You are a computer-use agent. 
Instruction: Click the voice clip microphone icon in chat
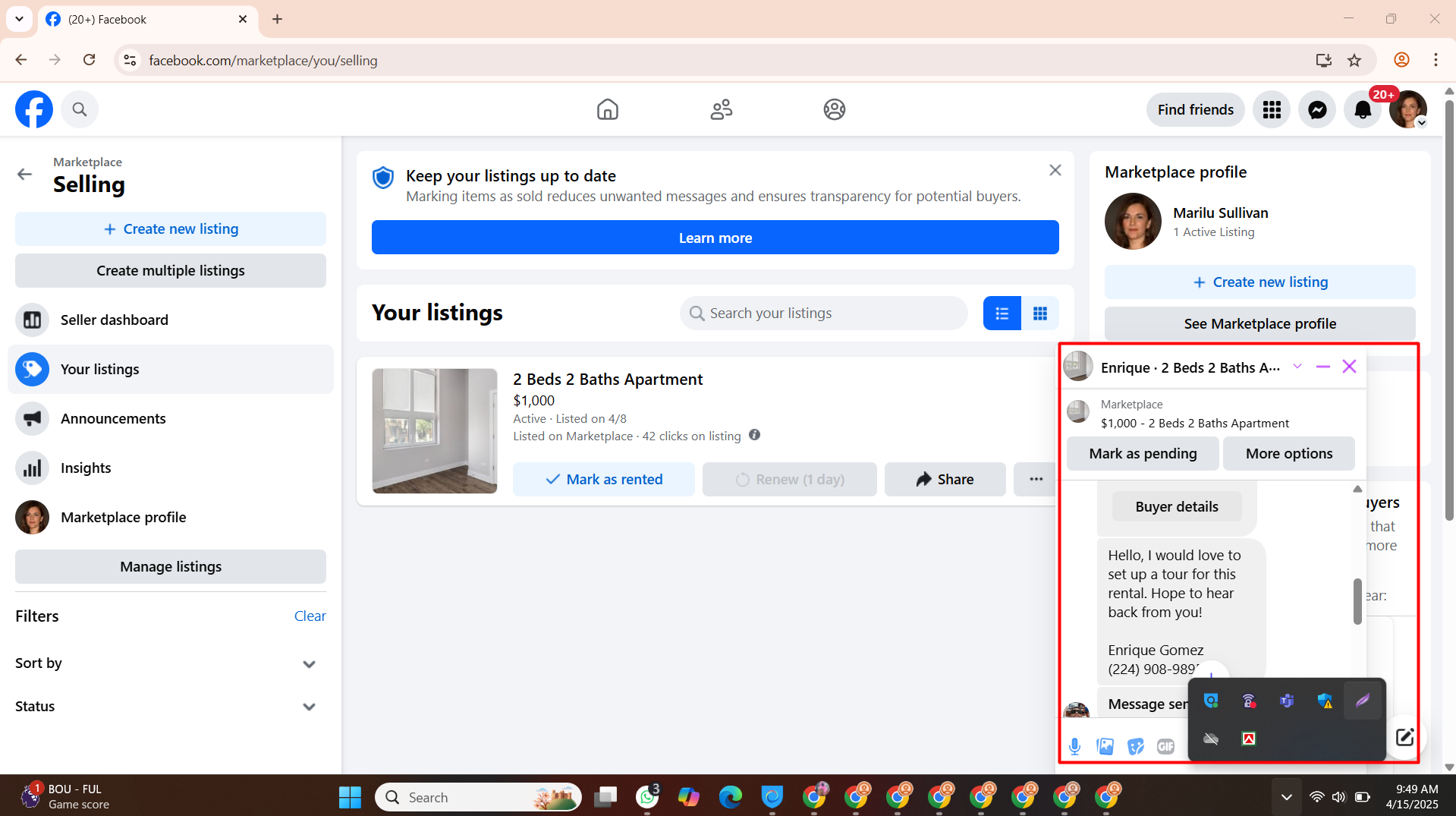point(1074,746)
